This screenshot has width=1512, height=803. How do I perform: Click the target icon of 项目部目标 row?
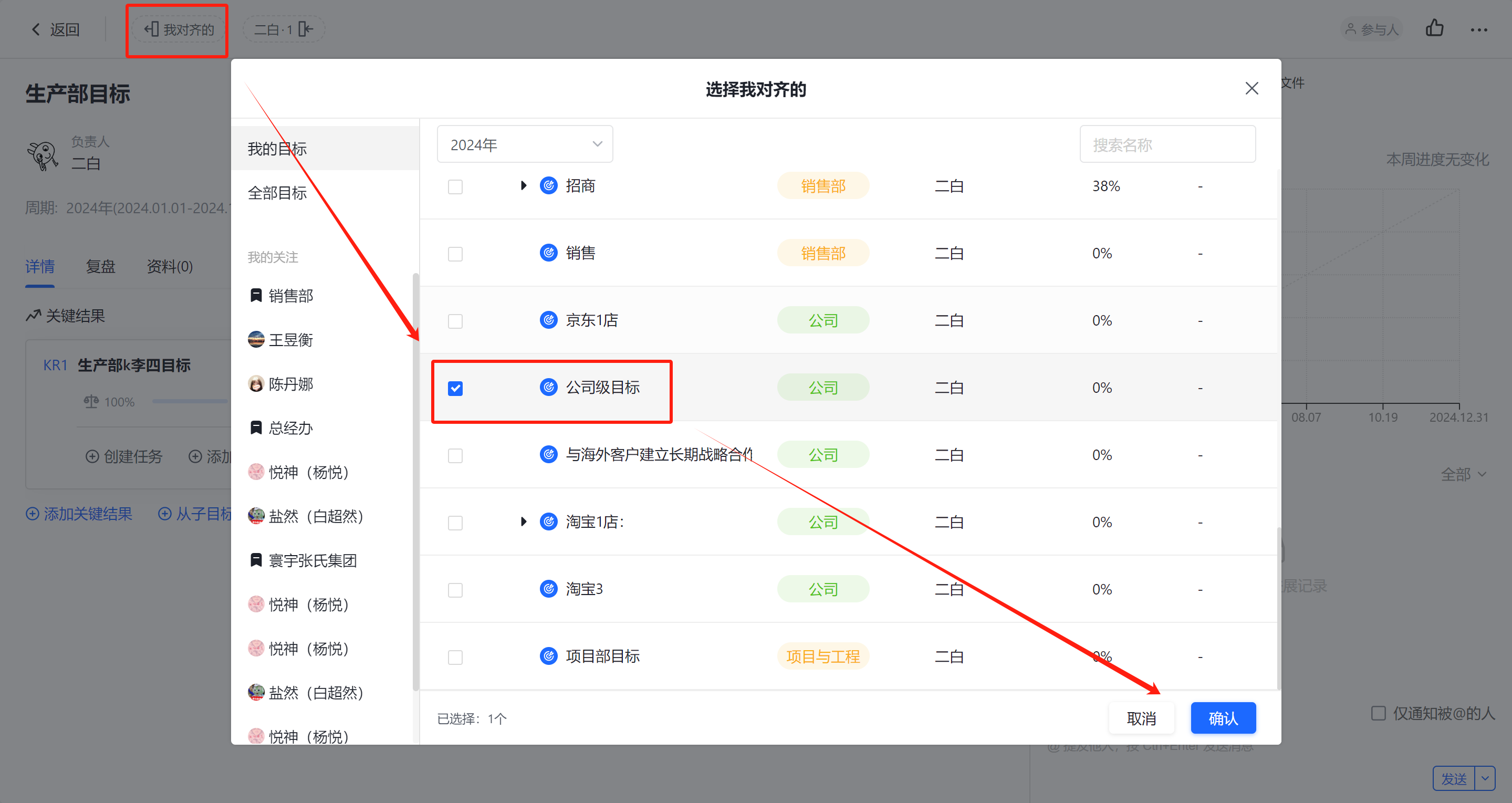click(548, 656)
